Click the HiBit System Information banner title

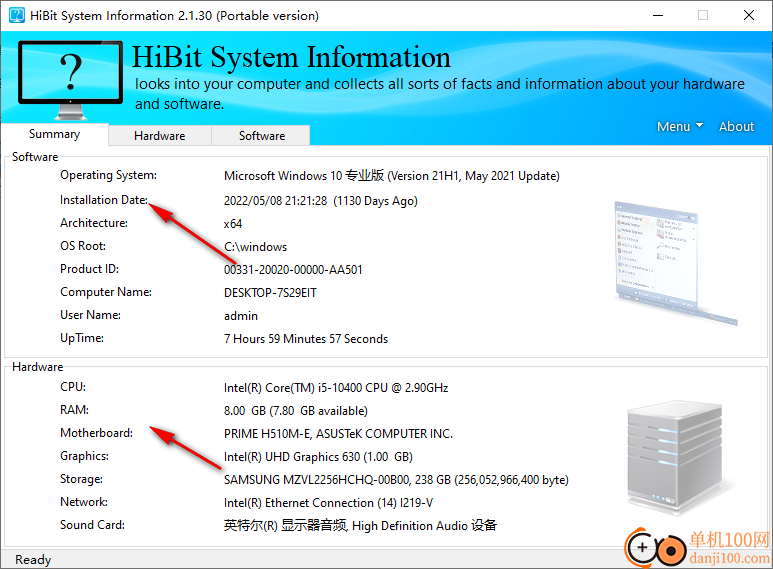pyautogui.click(x=291, y=57)
